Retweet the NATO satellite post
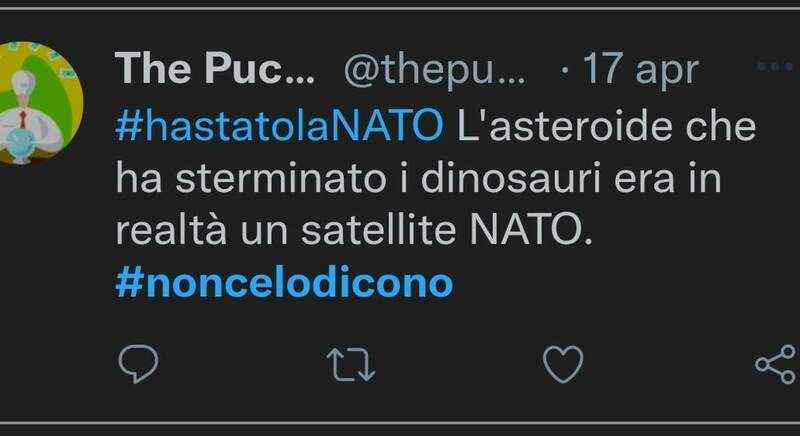 click(352, 365)
